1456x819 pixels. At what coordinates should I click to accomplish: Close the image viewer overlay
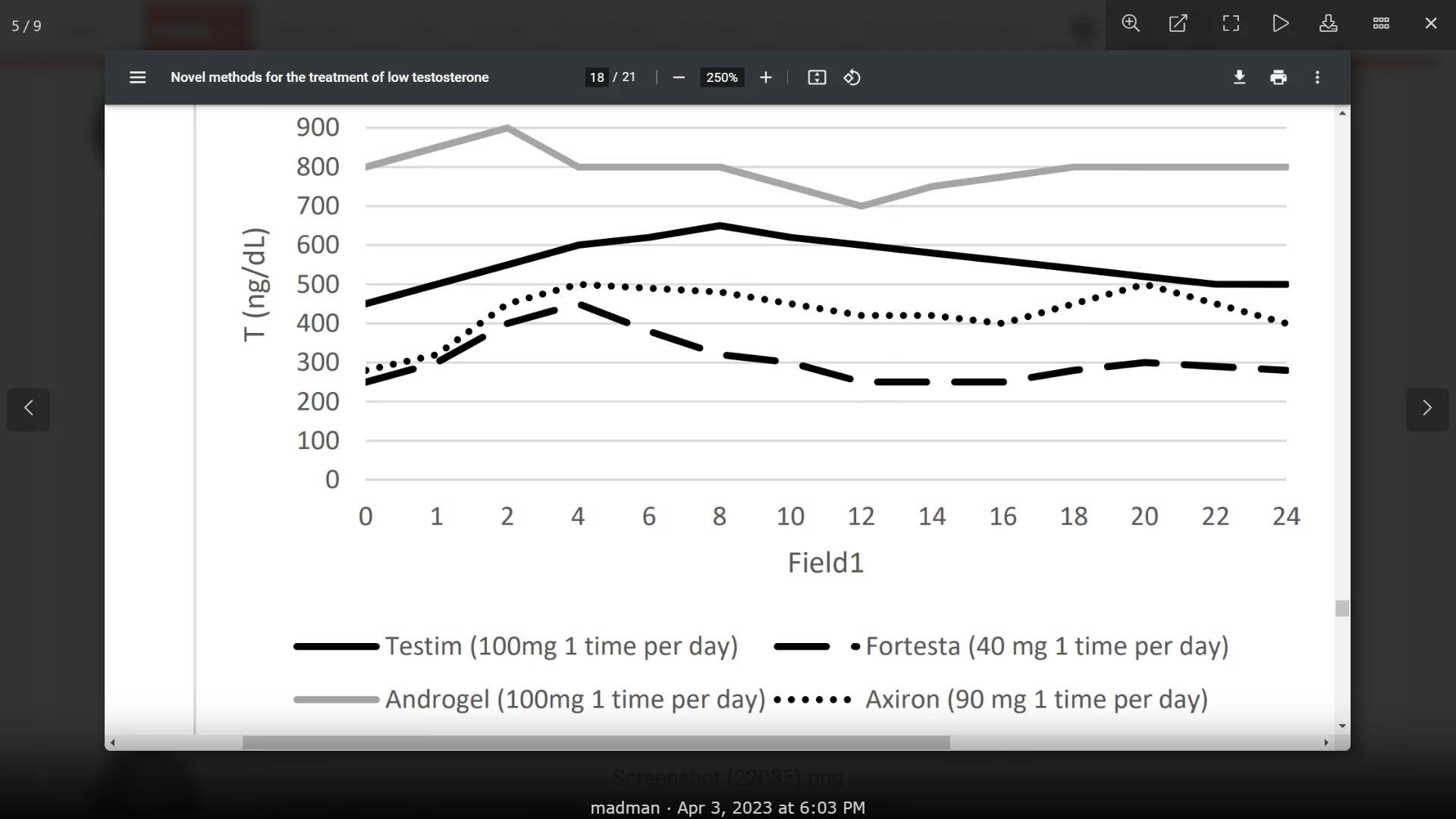[1431, 24]
